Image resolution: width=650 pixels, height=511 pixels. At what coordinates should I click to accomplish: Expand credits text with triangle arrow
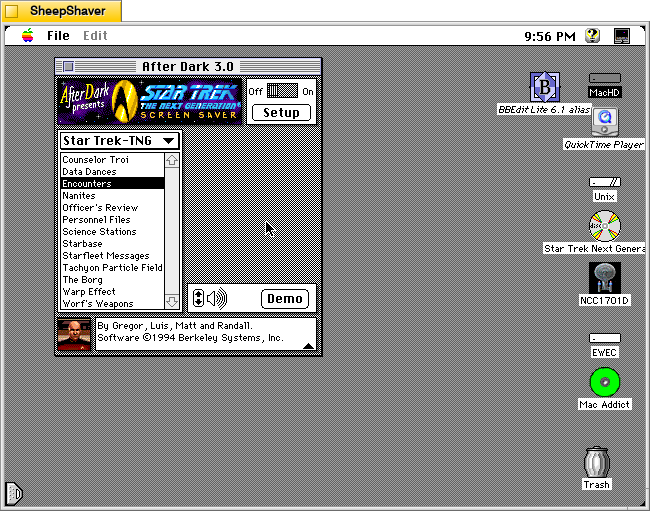(x=308, y=346)
